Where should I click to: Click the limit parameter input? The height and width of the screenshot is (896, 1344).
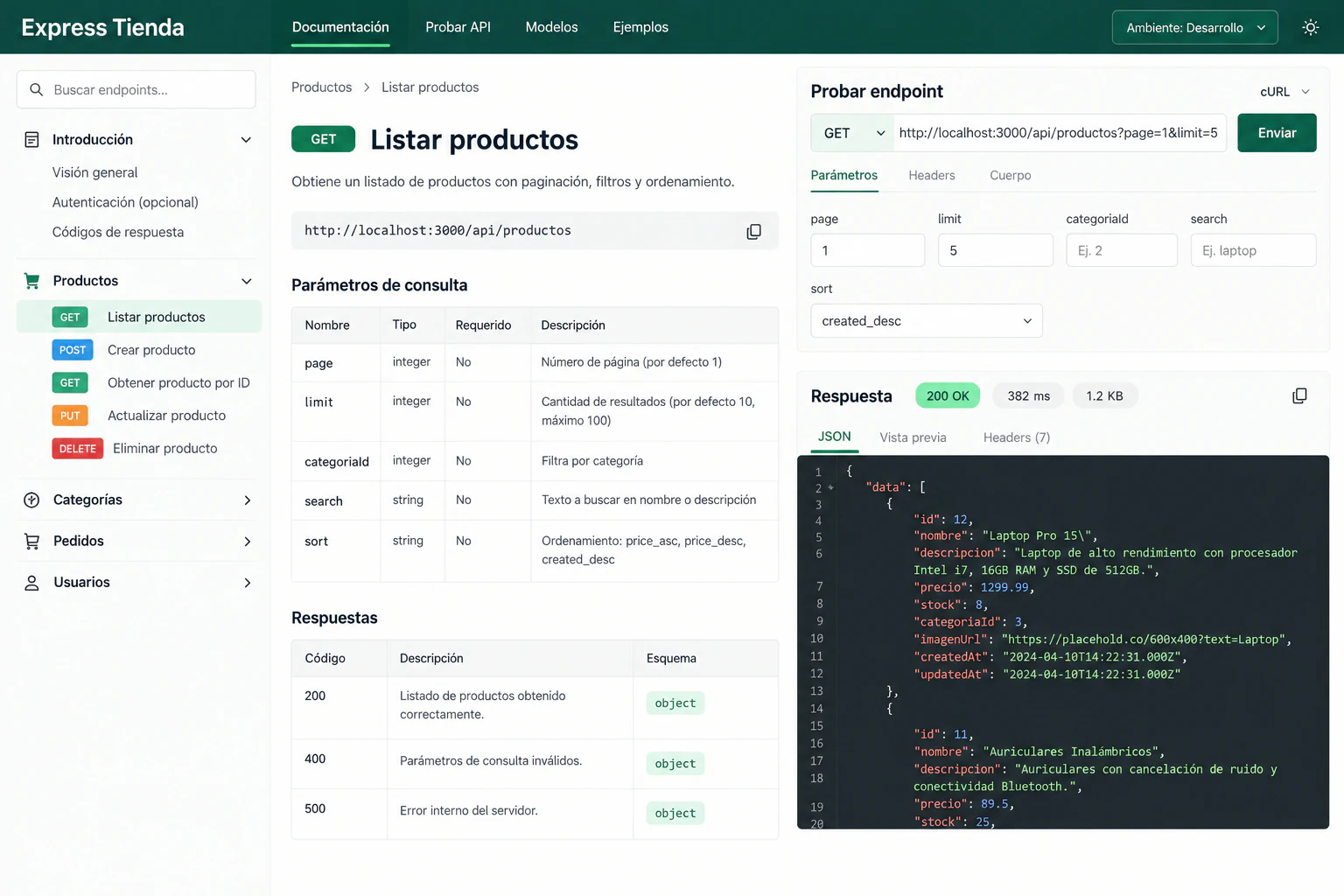[x=996, y=250]
